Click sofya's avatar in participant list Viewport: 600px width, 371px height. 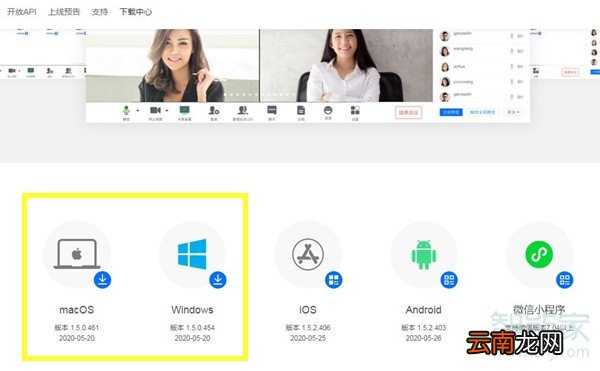coord(445,67)
